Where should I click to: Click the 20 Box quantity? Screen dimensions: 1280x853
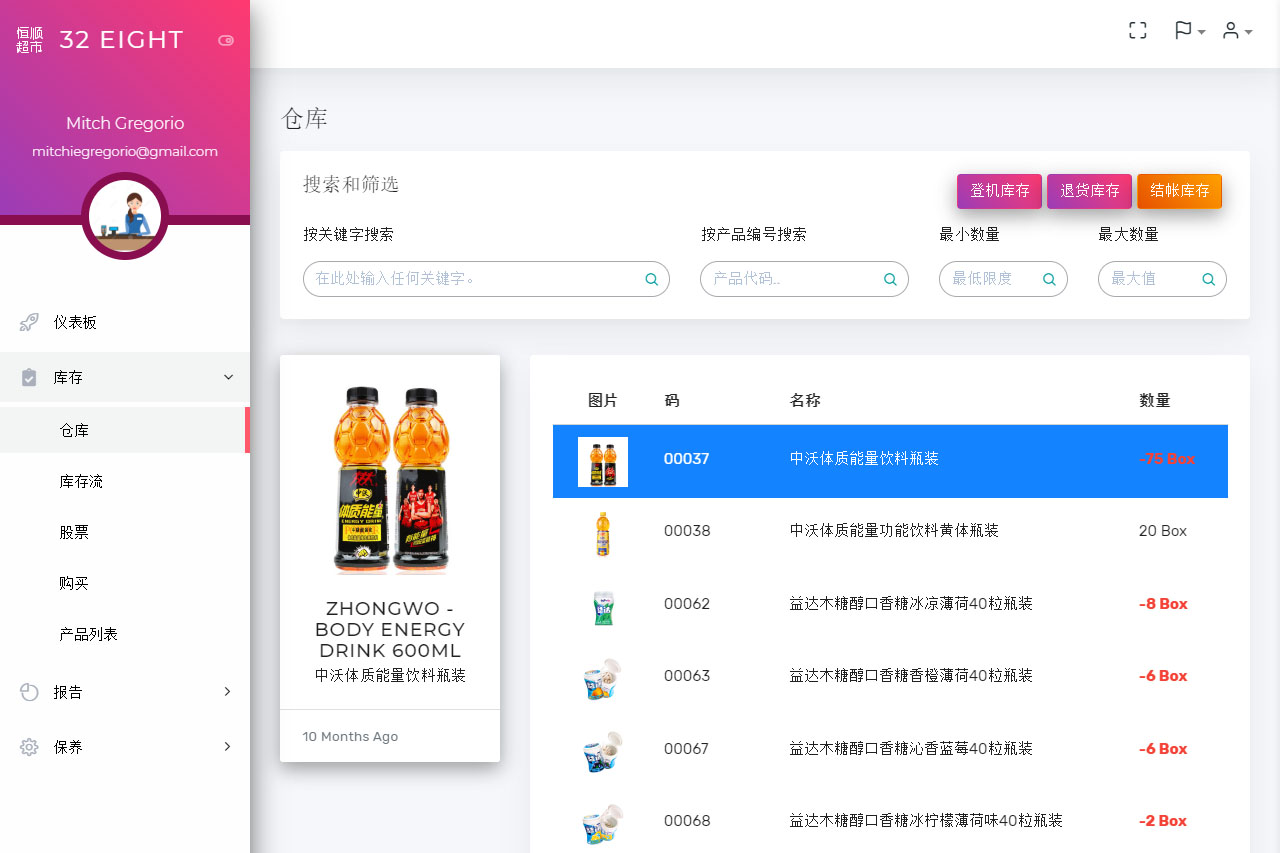[1163, 531]
